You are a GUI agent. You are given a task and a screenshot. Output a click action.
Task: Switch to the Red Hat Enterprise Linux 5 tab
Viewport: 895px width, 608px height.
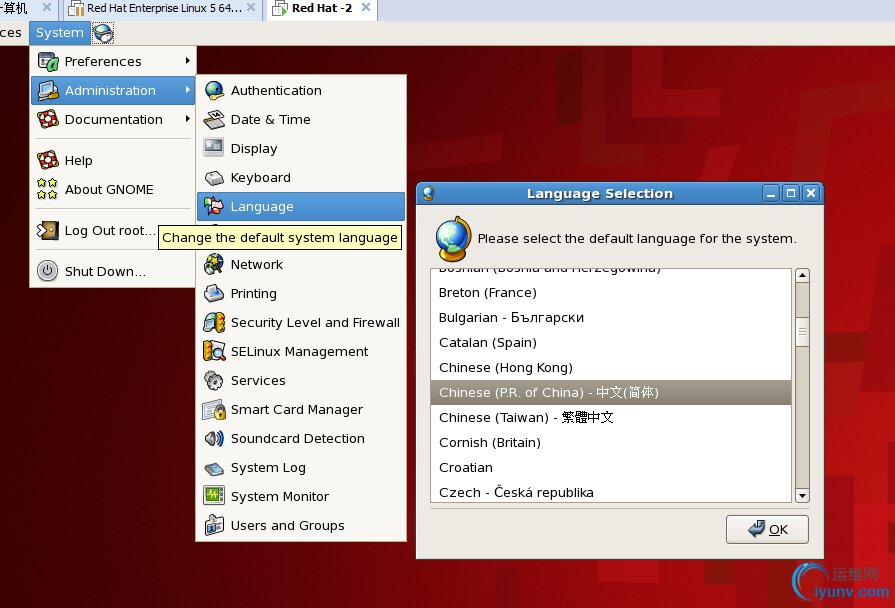158,8
